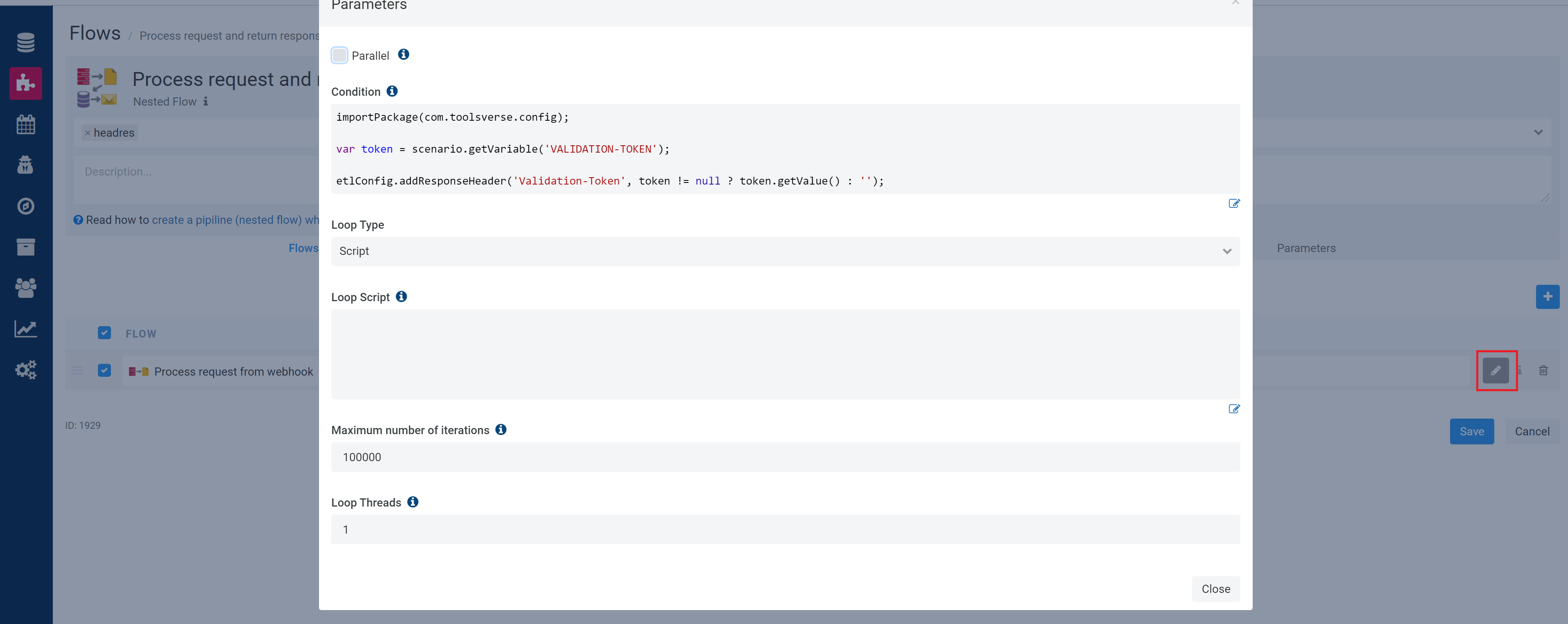Click the Loop Threads info icon
Image resolution: width=1568 pixels, height=624 pixels.
tap(413, 502)
